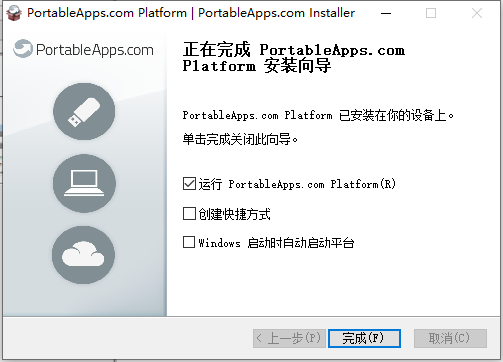The image size is (503, 362).
Task: Click the installer app icon in title bar
Action: 14,13
